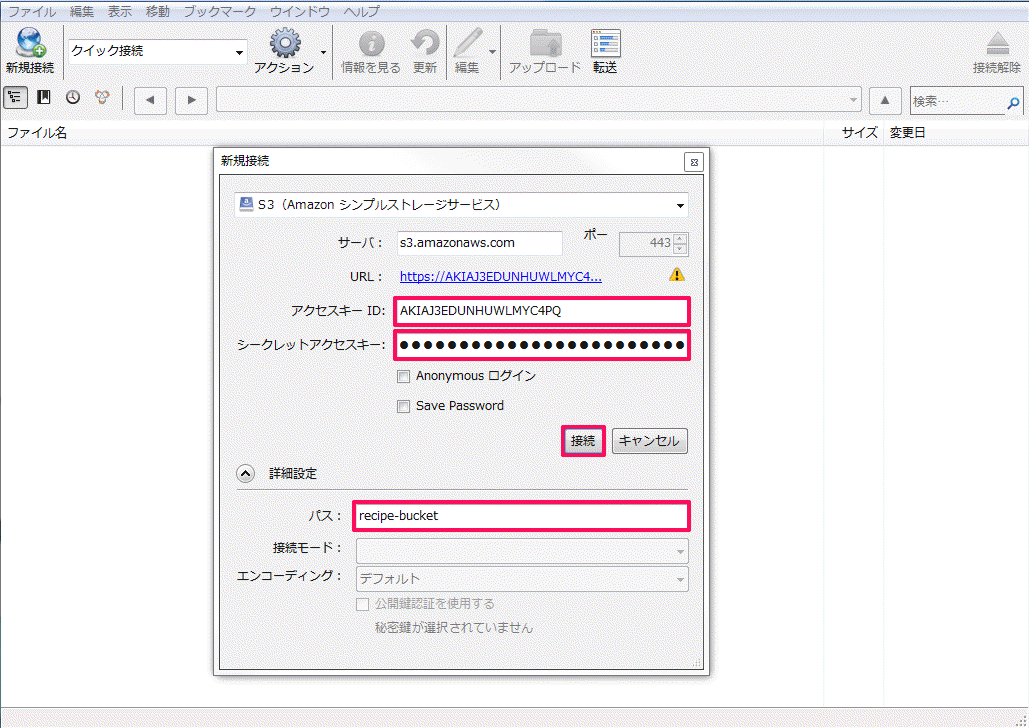Click the 編集 pencil icon
This screenshot has width=1029, height=728.
tap(469, 43)
